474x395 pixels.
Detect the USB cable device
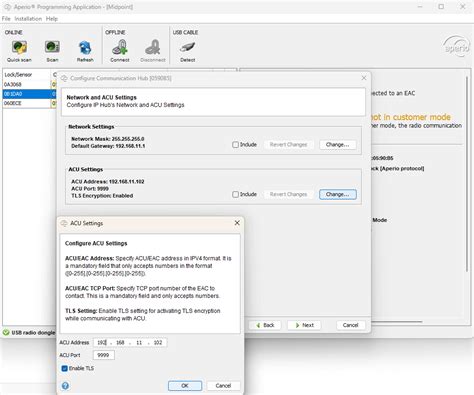(187, 51)
